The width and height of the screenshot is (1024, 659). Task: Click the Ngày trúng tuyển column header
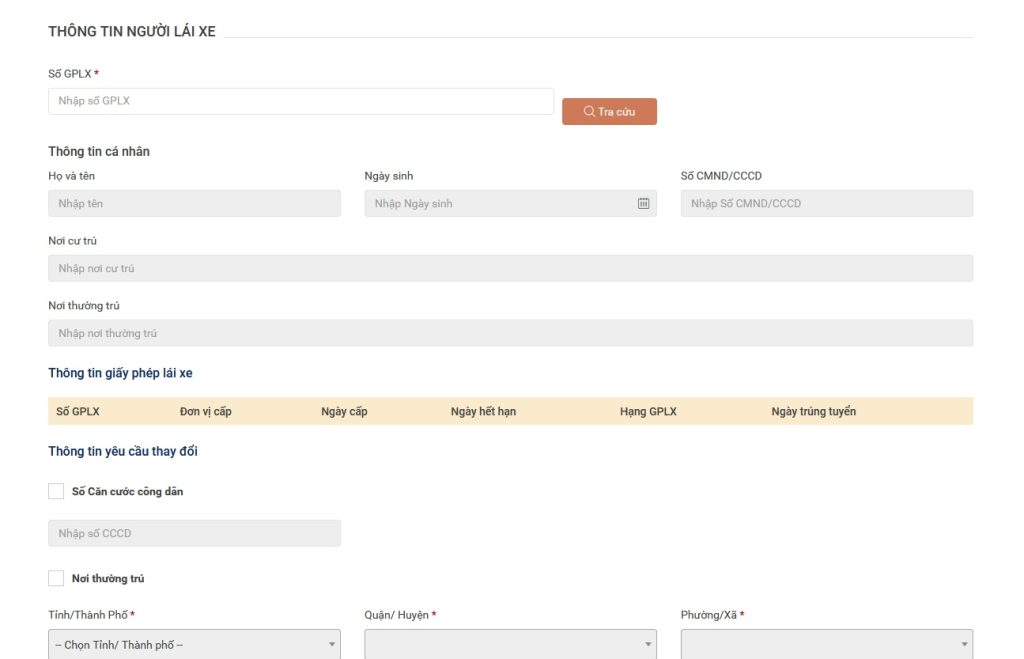point(813,412)
